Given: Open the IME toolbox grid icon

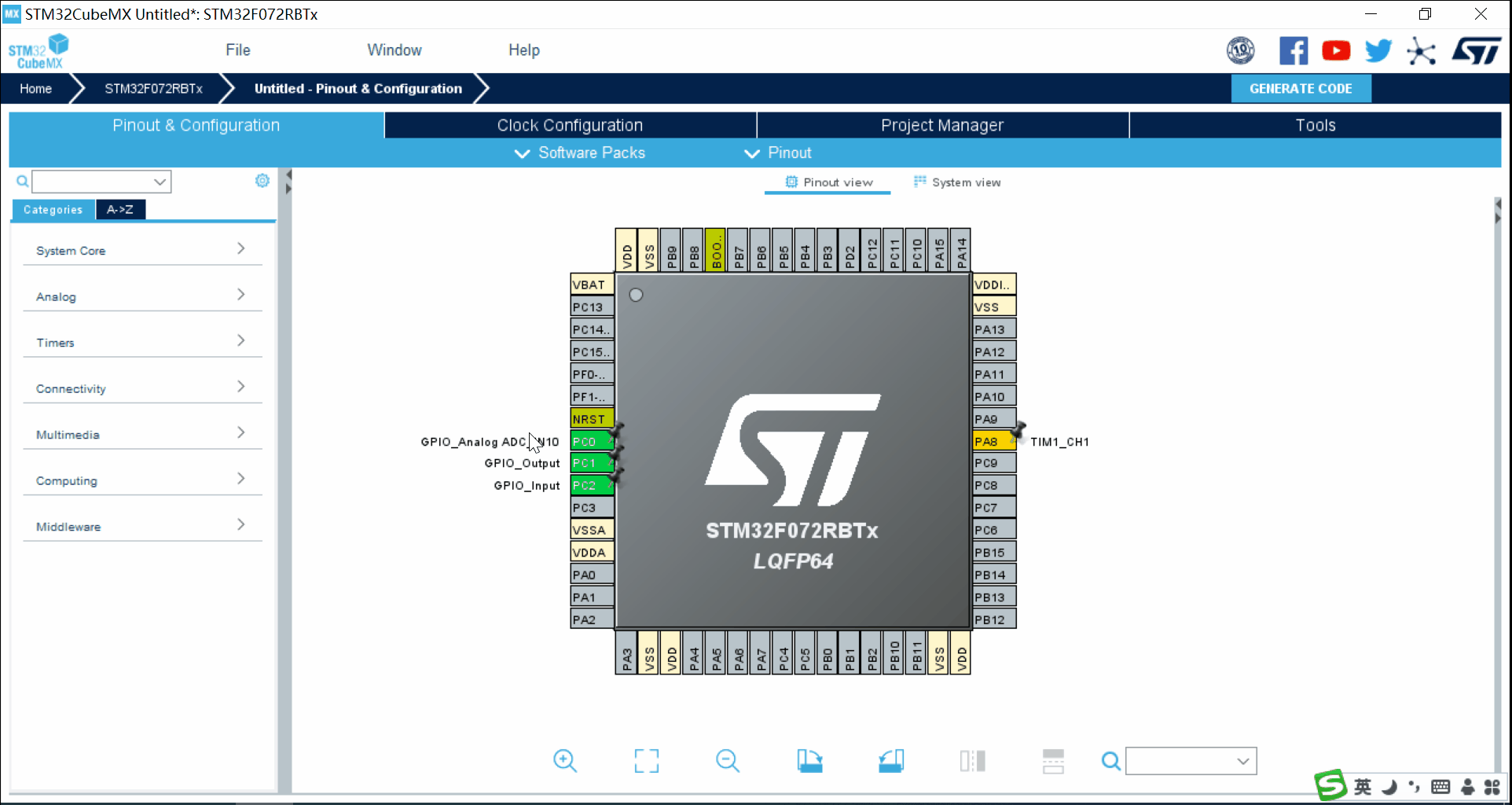Looking at the screenshot, I should pos(1492,787).
